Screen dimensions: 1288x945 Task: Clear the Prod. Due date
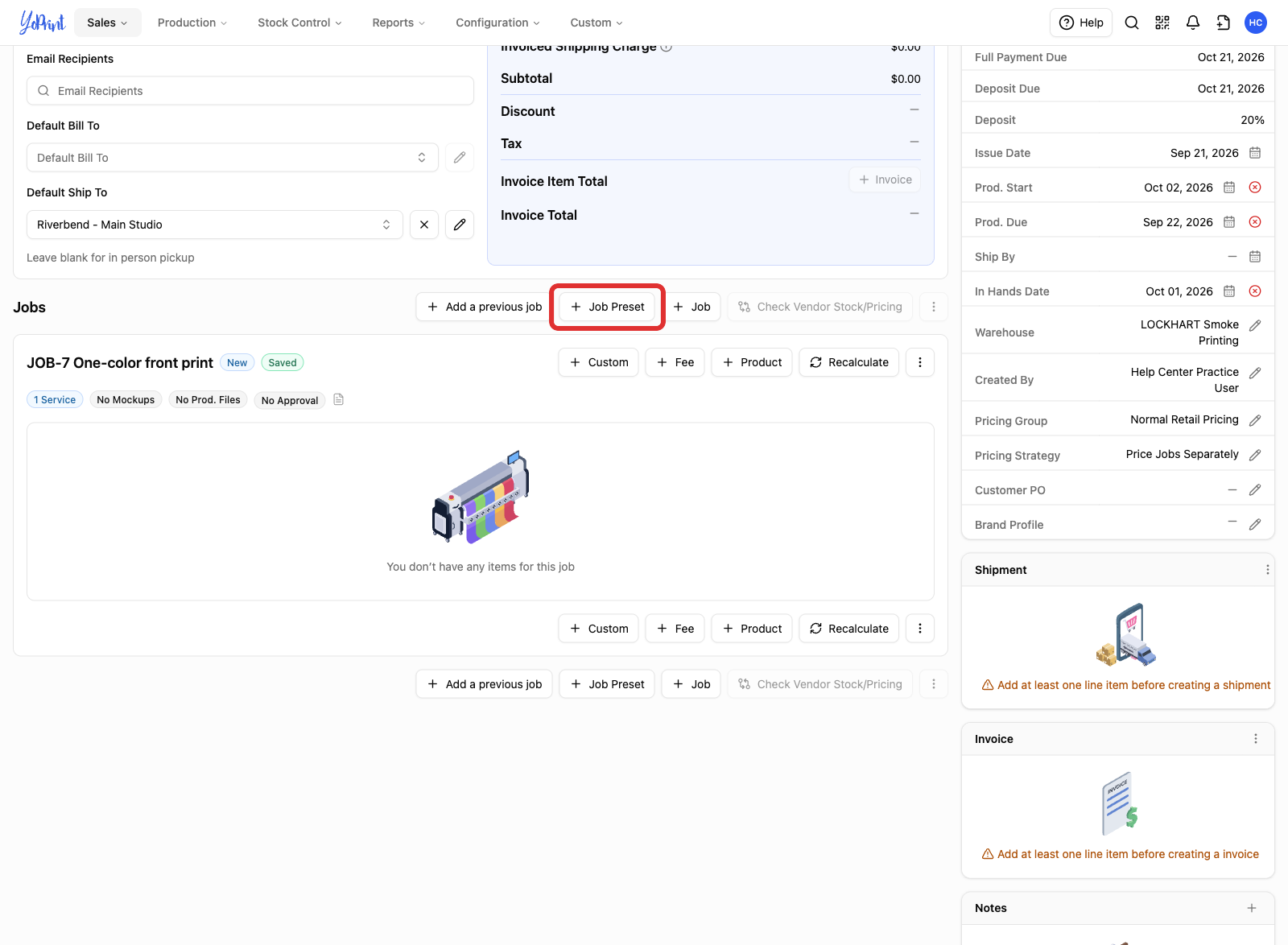coord(1254,222)
